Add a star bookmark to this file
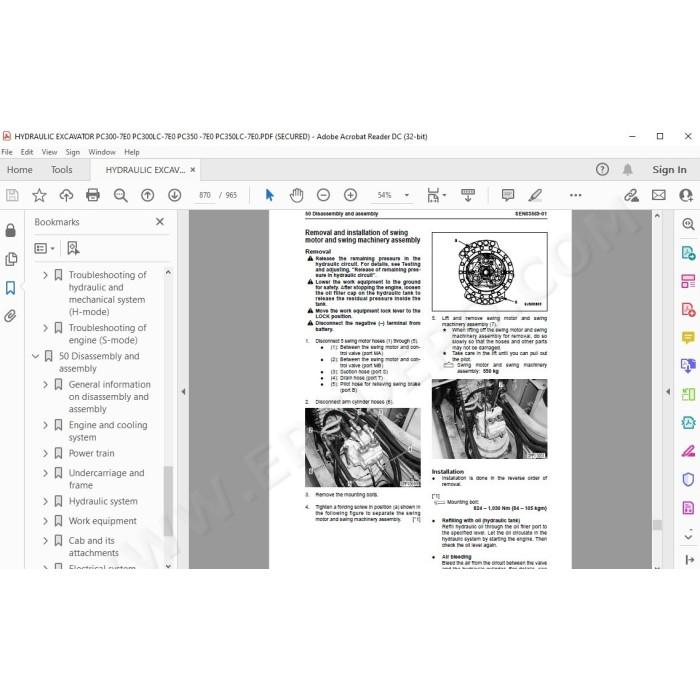The image size is (700, 700). [39, 195]
